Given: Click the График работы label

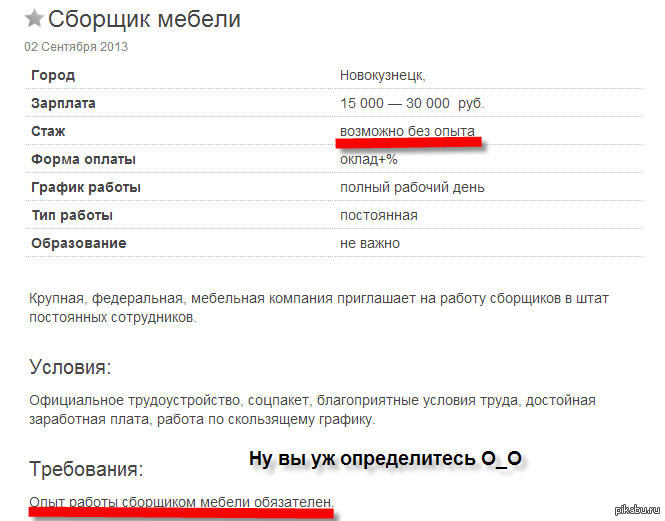Looking at the screenshot, I should point(86,187).
